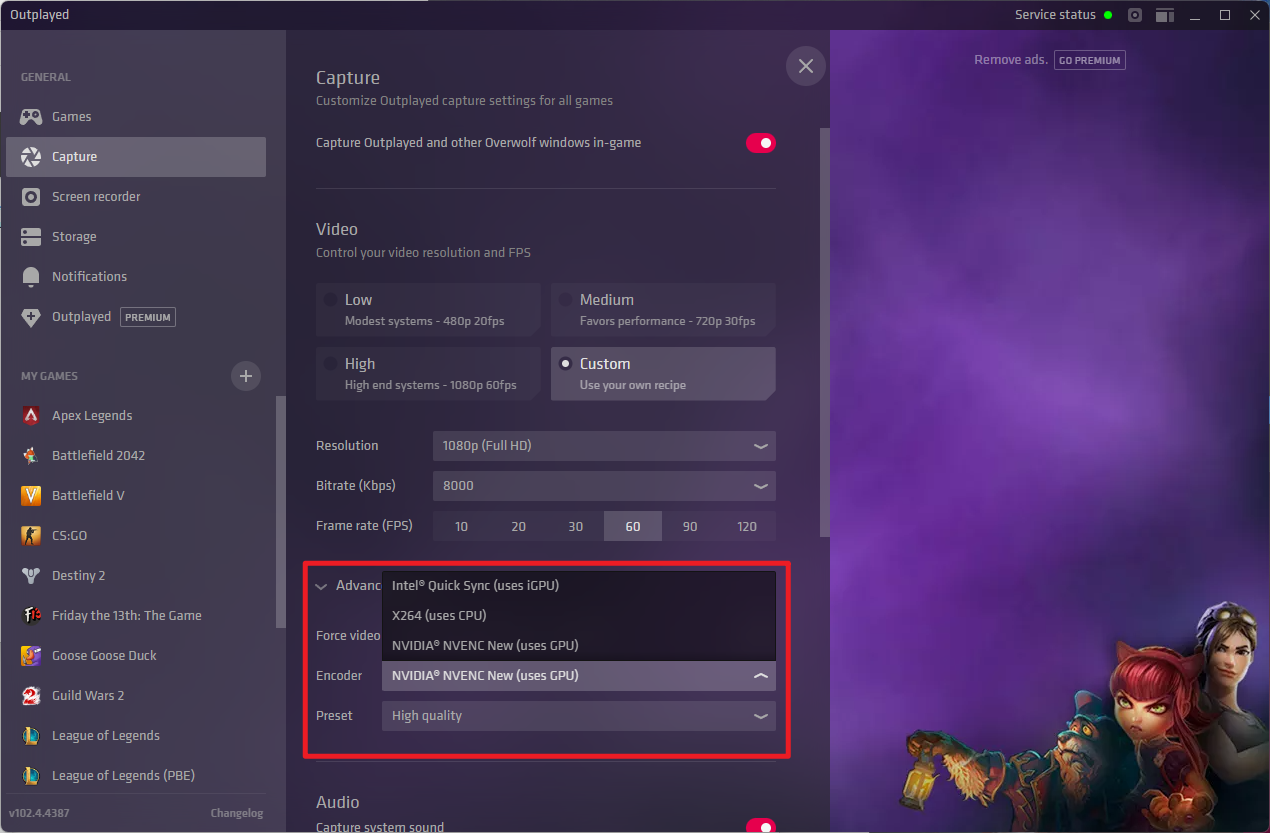Click the Screen recorder icon

click(31, 197)
